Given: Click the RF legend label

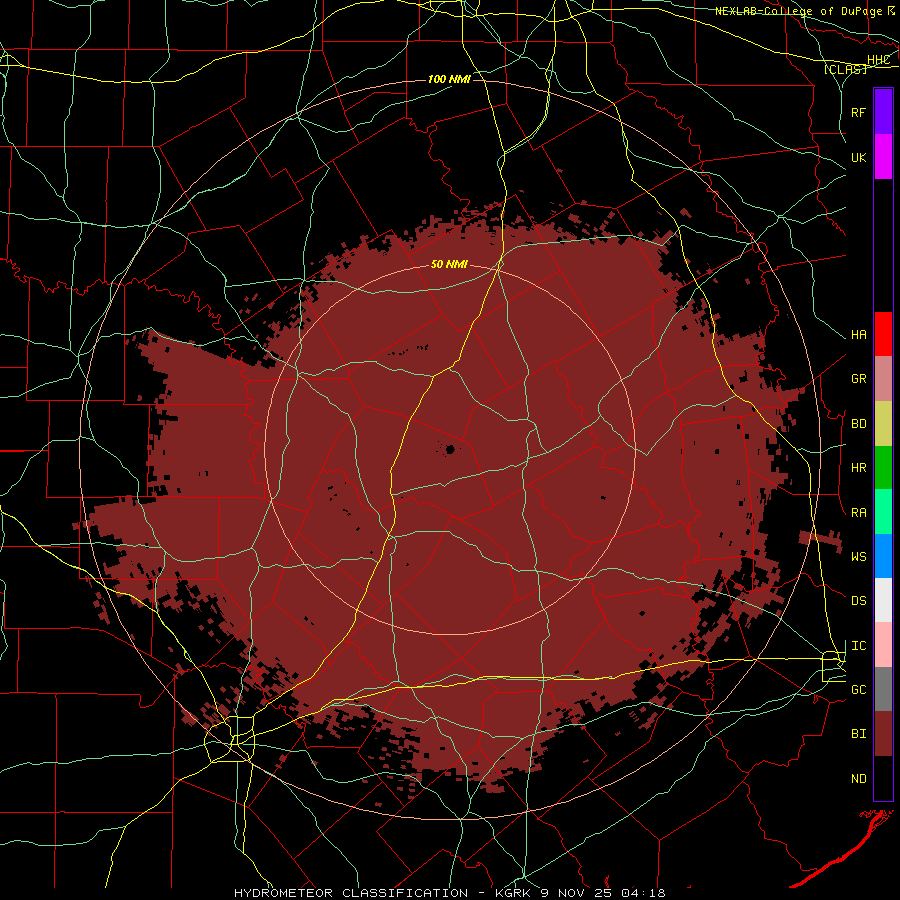Looking at the screenshot, I should coord(858,112).
